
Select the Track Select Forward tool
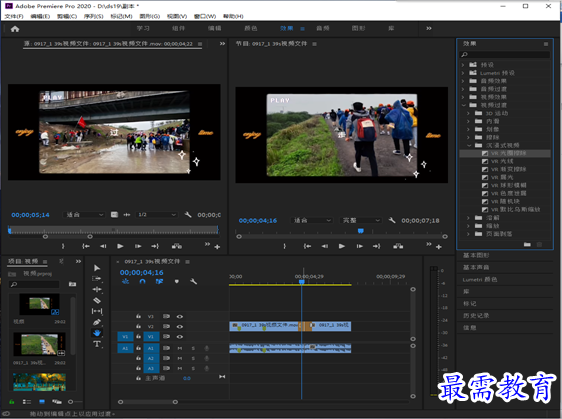point(97,279)
